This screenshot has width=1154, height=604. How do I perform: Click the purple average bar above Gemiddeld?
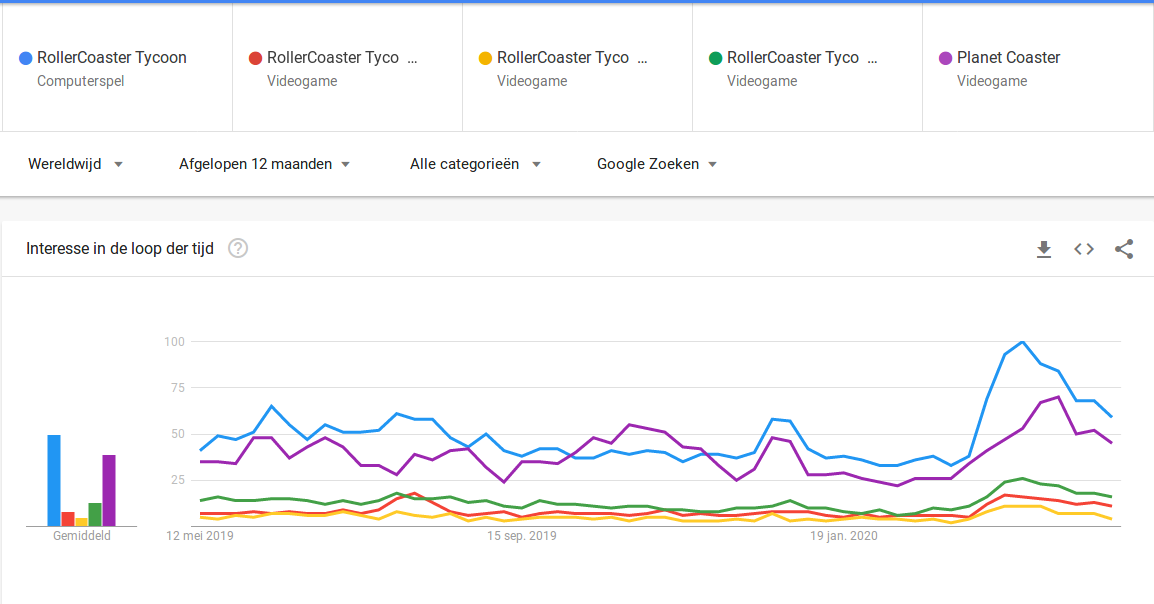(109, 491)
